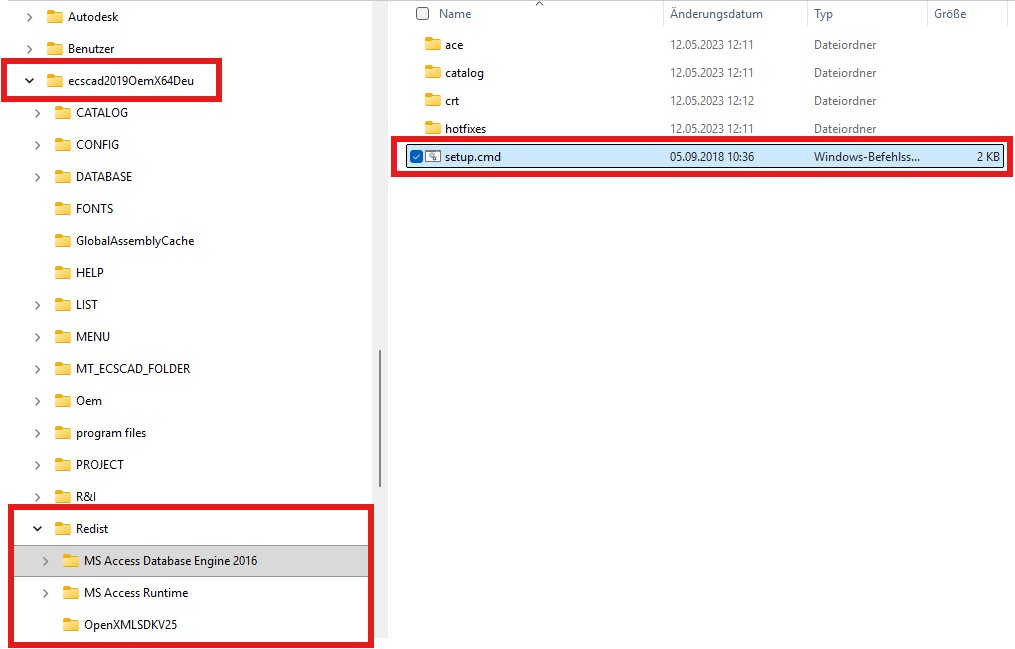
Task: Expand the Benutzer tree node
Action: pos(29,49)
